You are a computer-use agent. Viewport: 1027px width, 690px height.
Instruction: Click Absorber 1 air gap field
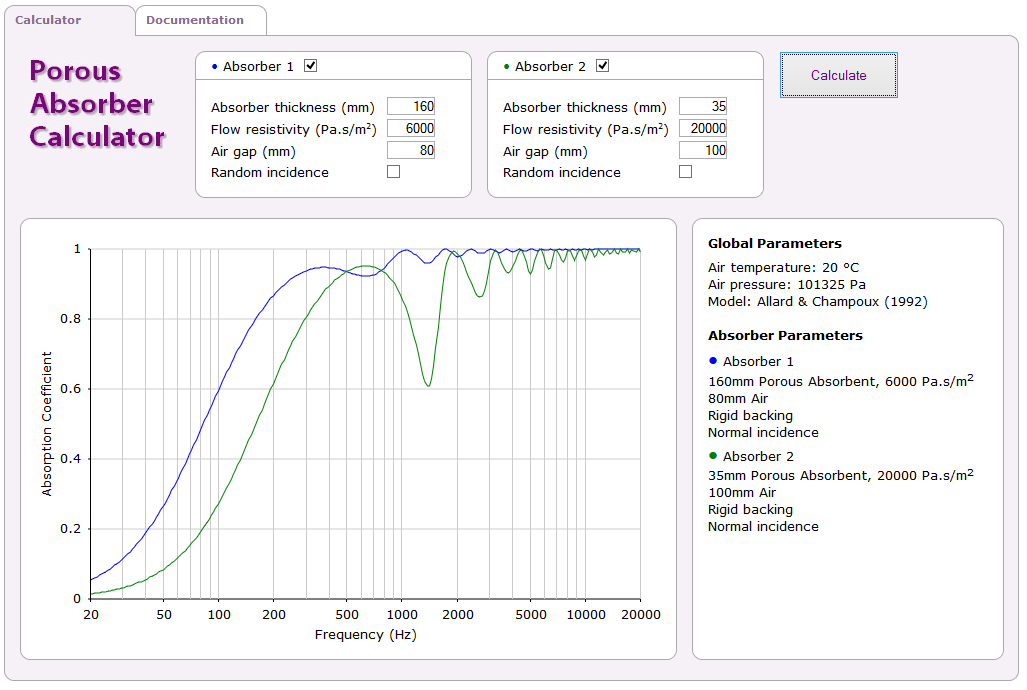click(x=411, y=151)
